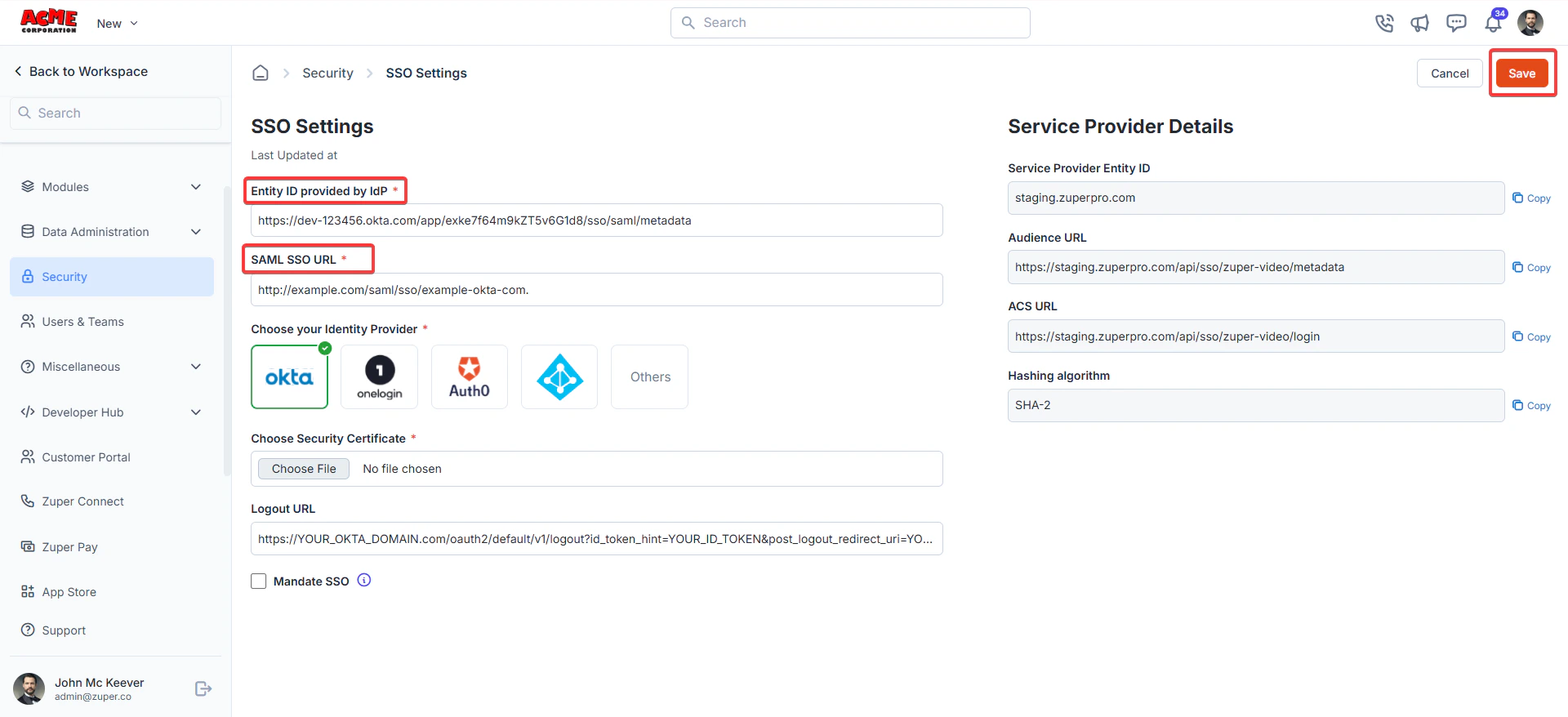Select Auth0 as identity provider
Screen dimensions: 1568x717
point(470,376)
